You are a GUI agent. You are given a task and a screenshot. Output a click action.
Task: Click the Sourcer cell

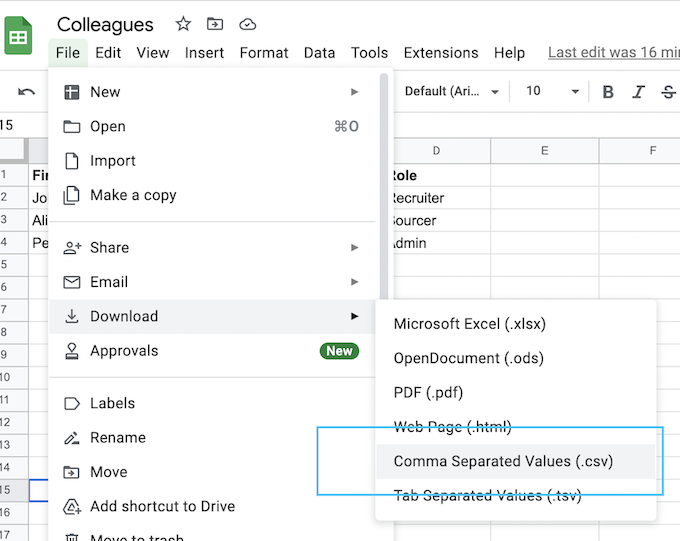[441, 220]
